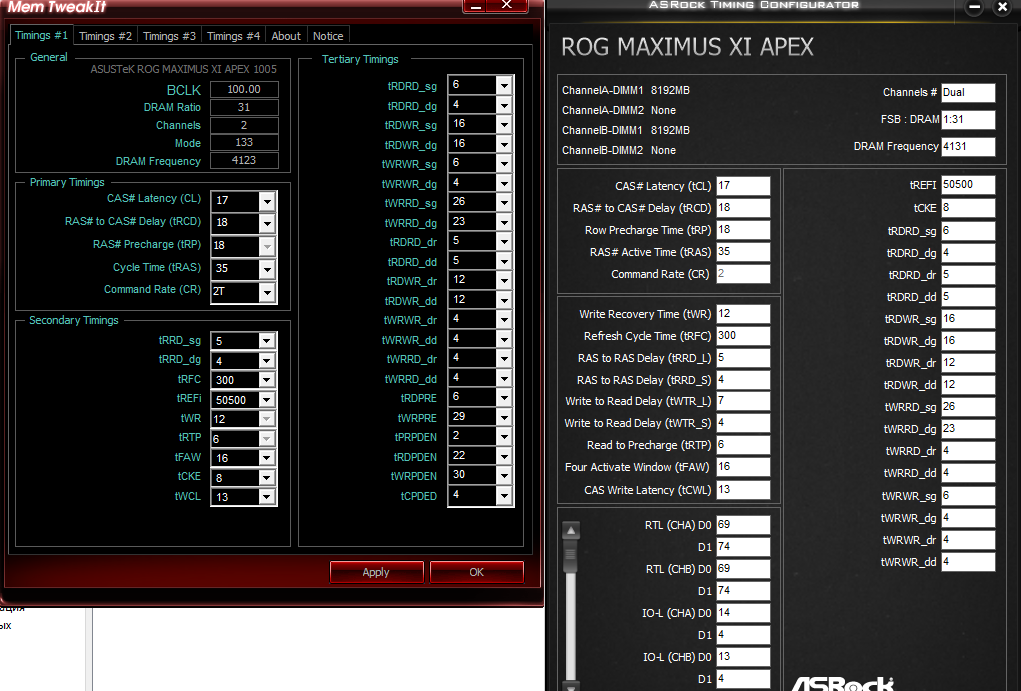
Task: Expand the tWCL dropdown in Mem TweakIt
Action: tap(267, 497)
